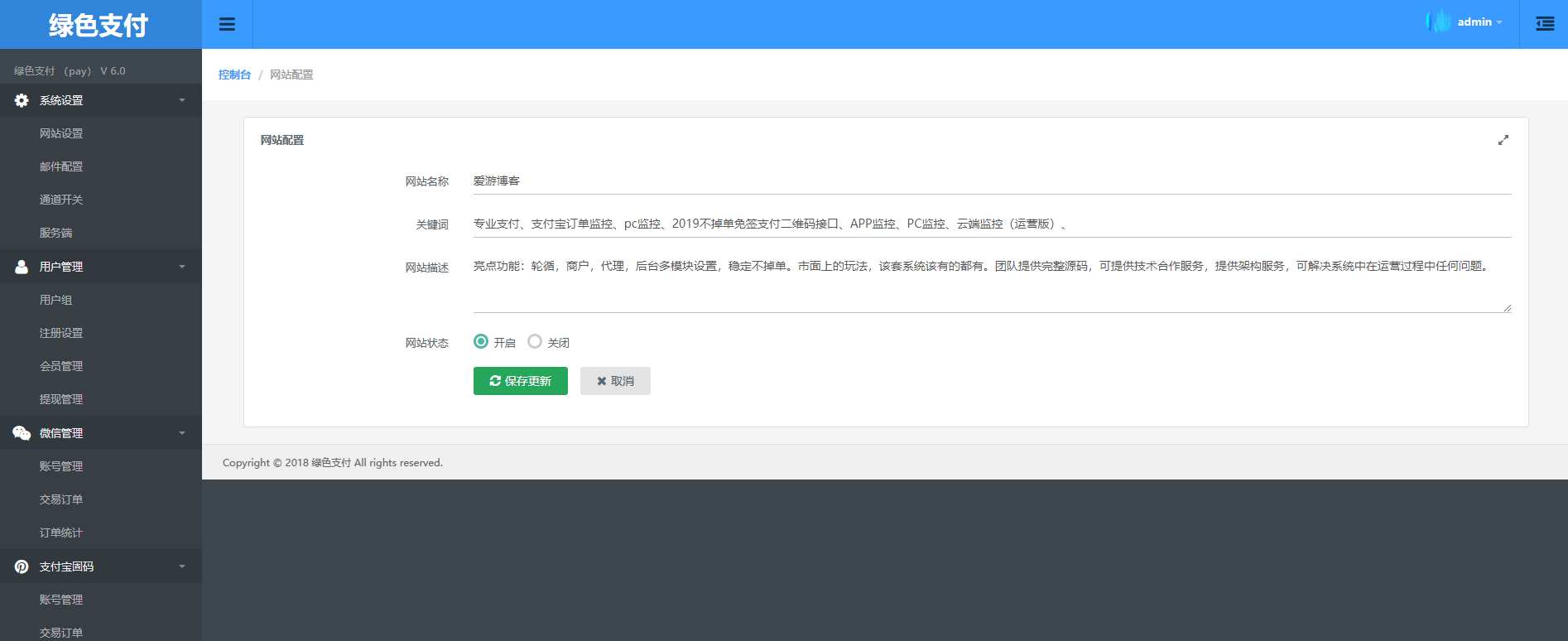Click the 系统设置 gear icon
1568x641 pixels.
[x=22, y=100]
